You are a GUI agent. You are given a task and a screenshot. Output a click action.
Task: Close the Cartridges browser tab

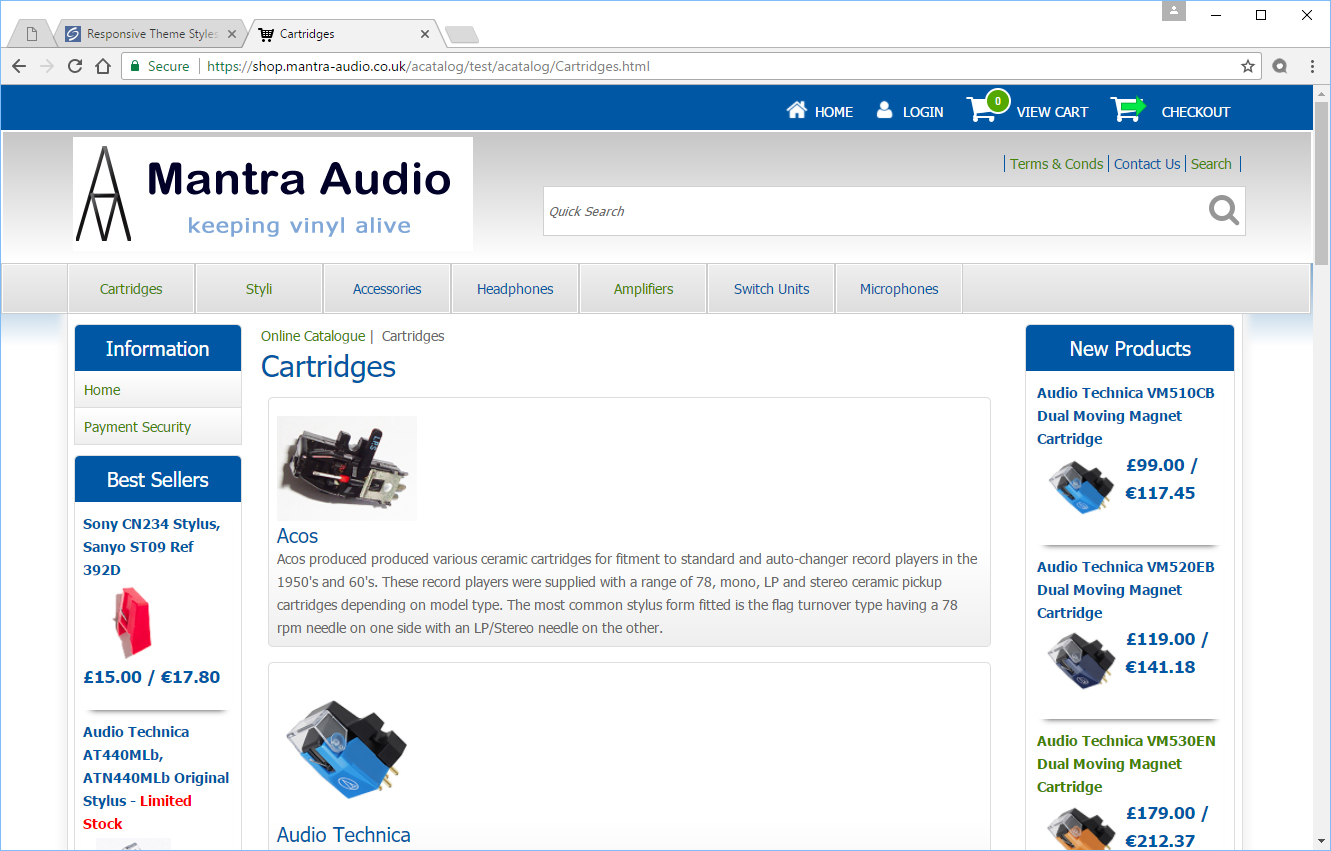tap(425, 34)
